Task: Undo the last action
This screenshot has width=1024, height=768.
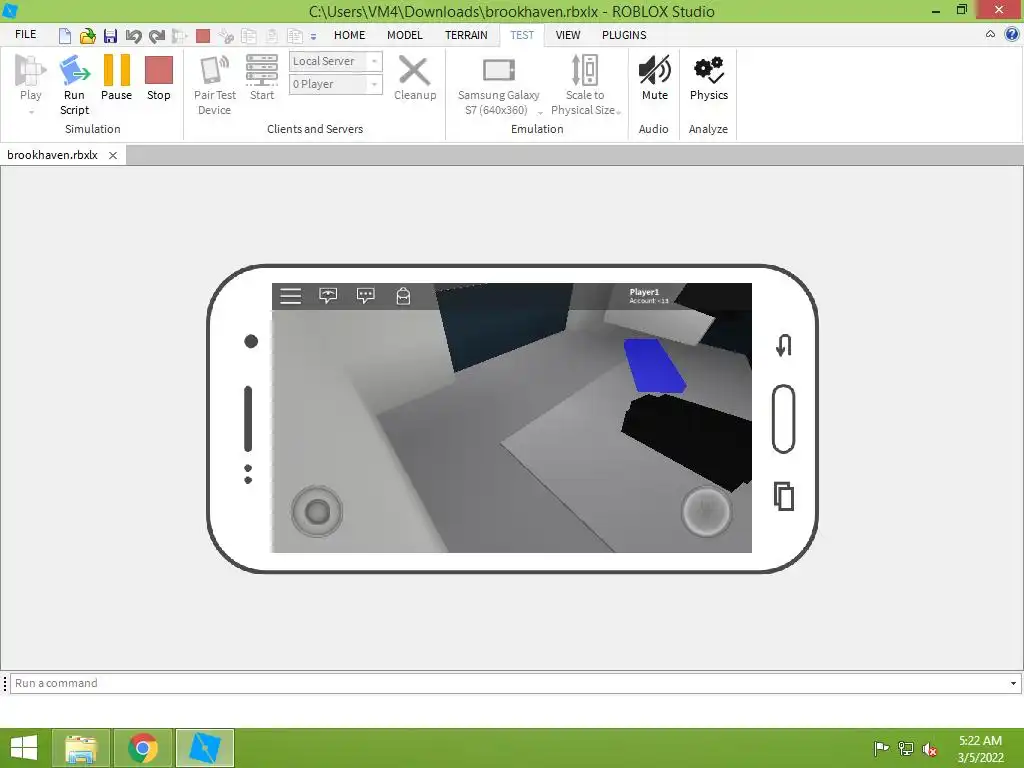Action: click(133, 35)
